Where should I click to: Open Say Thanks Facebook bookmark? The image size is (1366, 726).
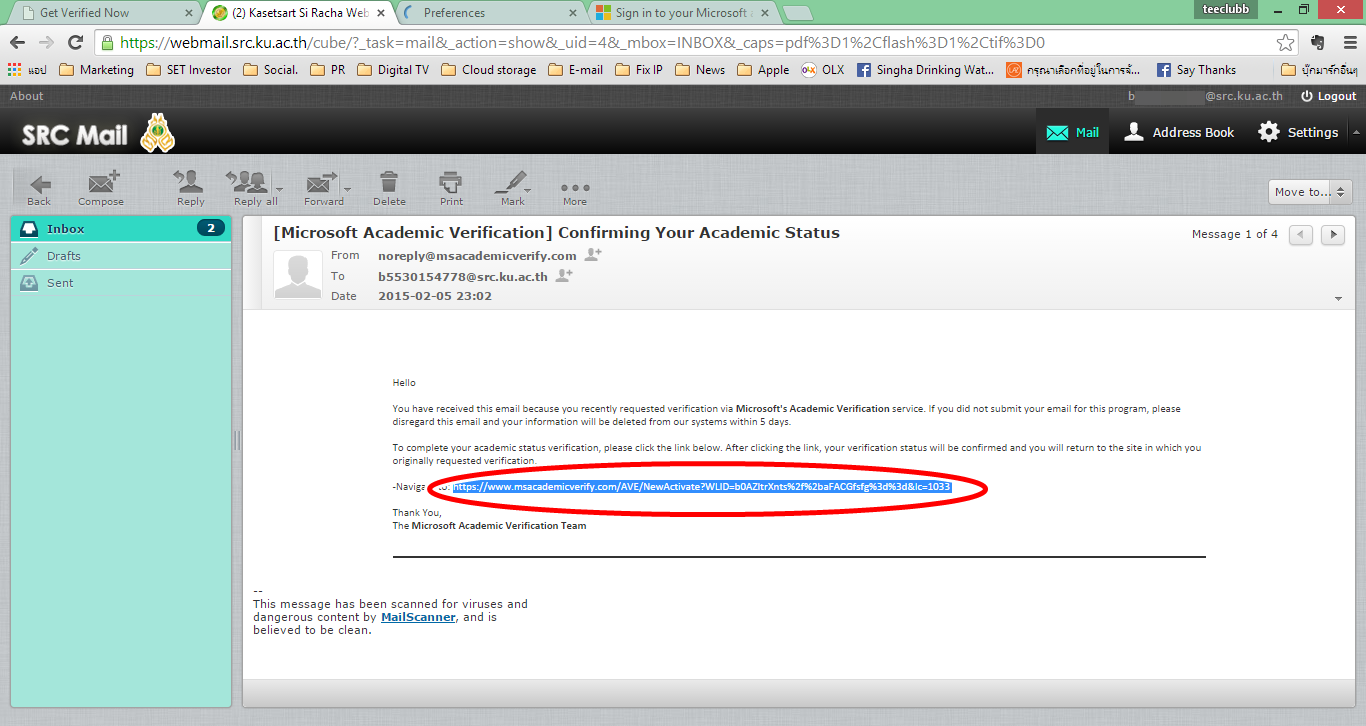1196,70
